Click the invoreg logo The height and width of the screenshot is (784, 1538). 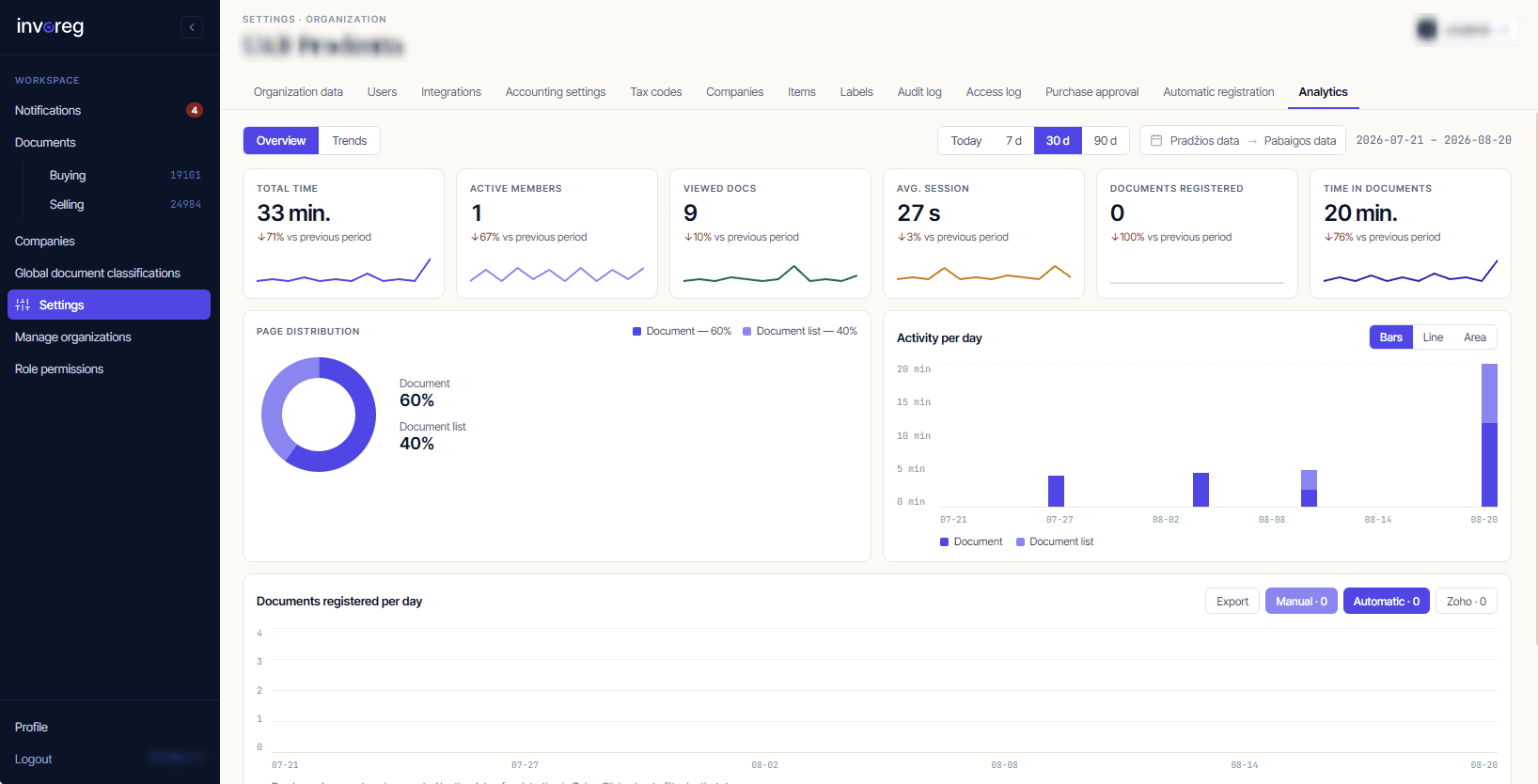pos(50,26)
